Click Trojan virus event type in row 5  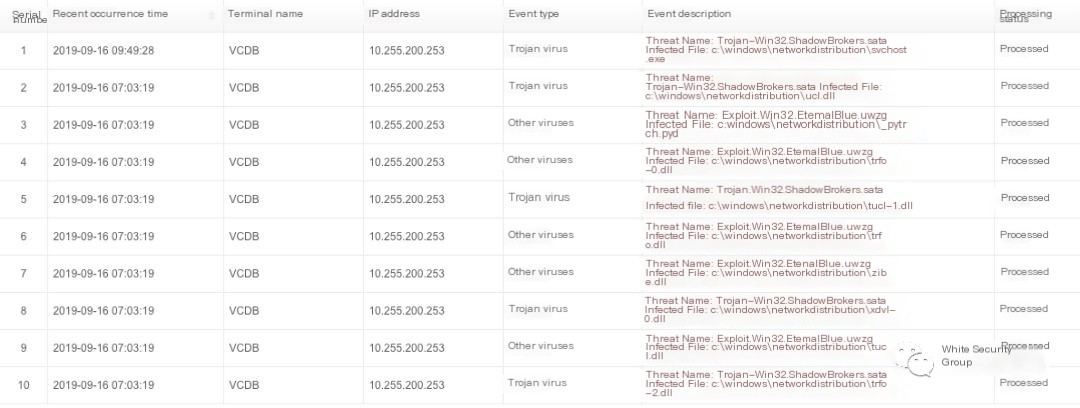538,197
